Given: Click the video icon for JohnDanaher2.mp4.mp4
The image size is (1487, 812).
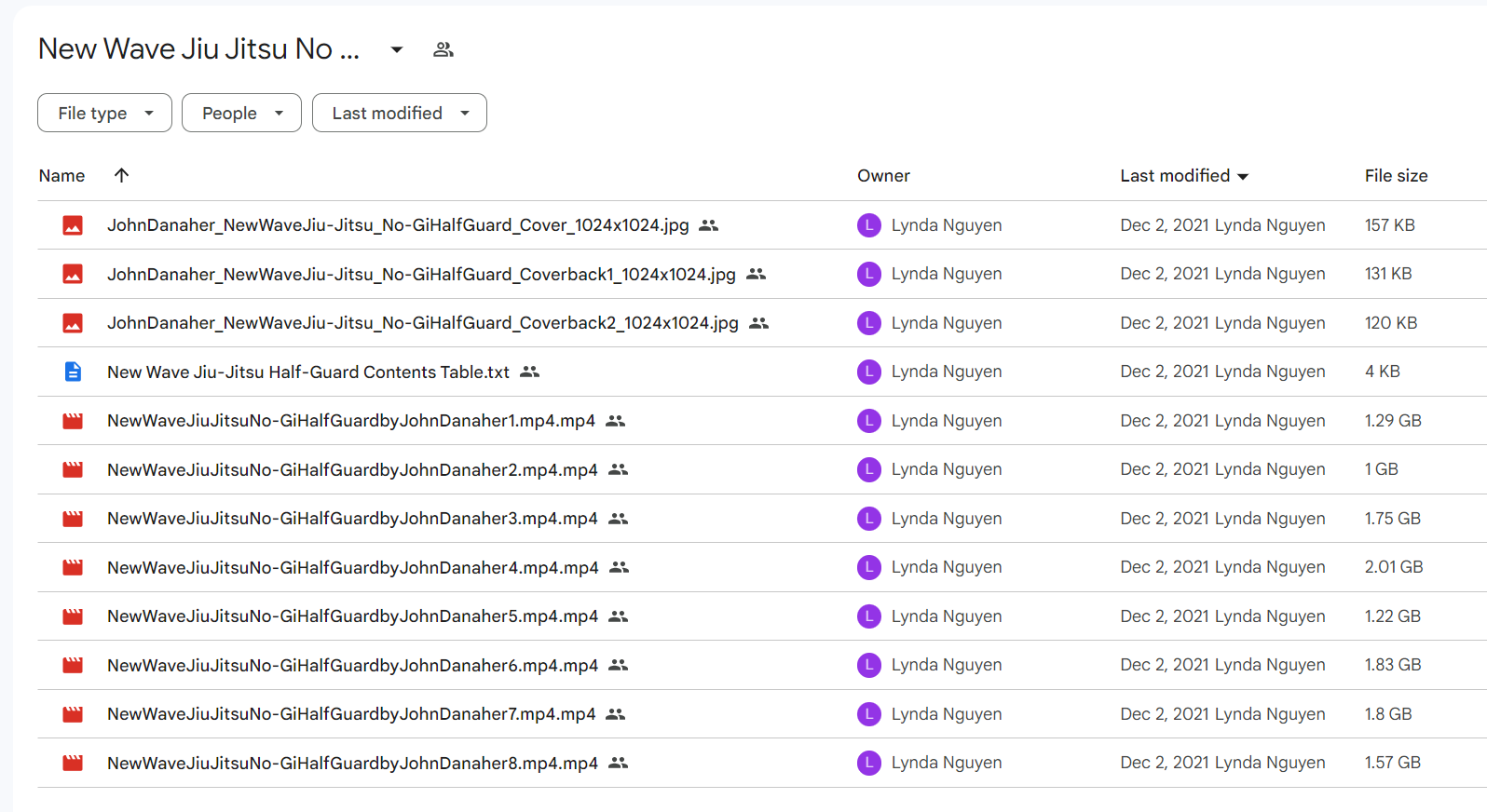Looking at the screenshot, I should [x=73, y=469].
